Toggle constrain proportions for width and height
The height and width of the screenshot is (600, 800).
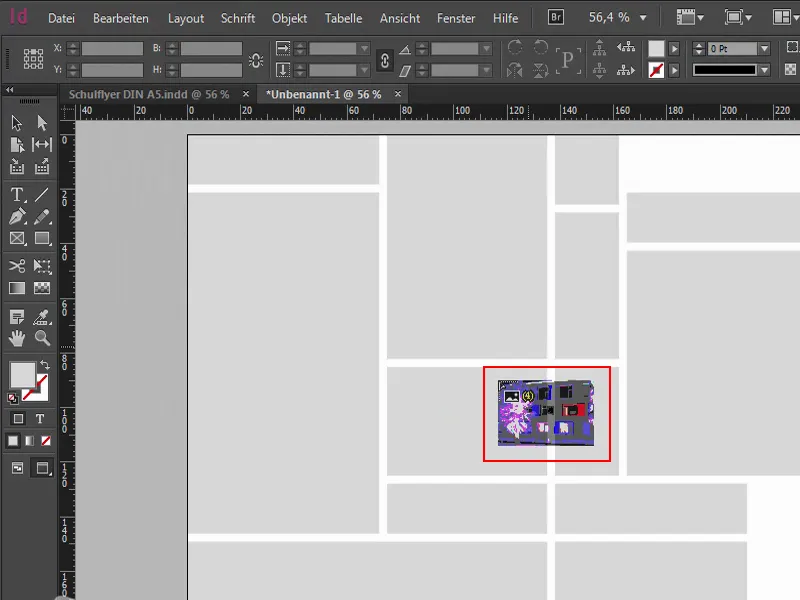coord(256,60)
